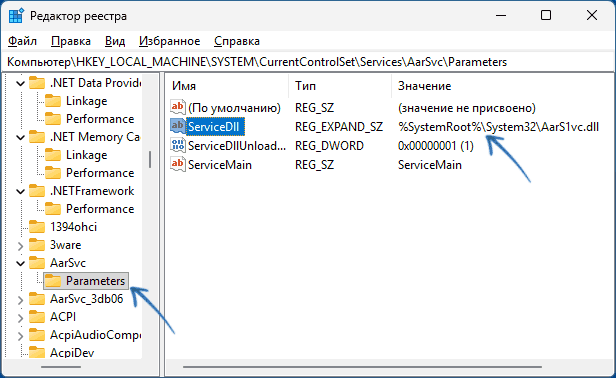Screen dimensions: 616x378
Task: Click the tree pane vertical scrollbar thumb
Action: 150,160
